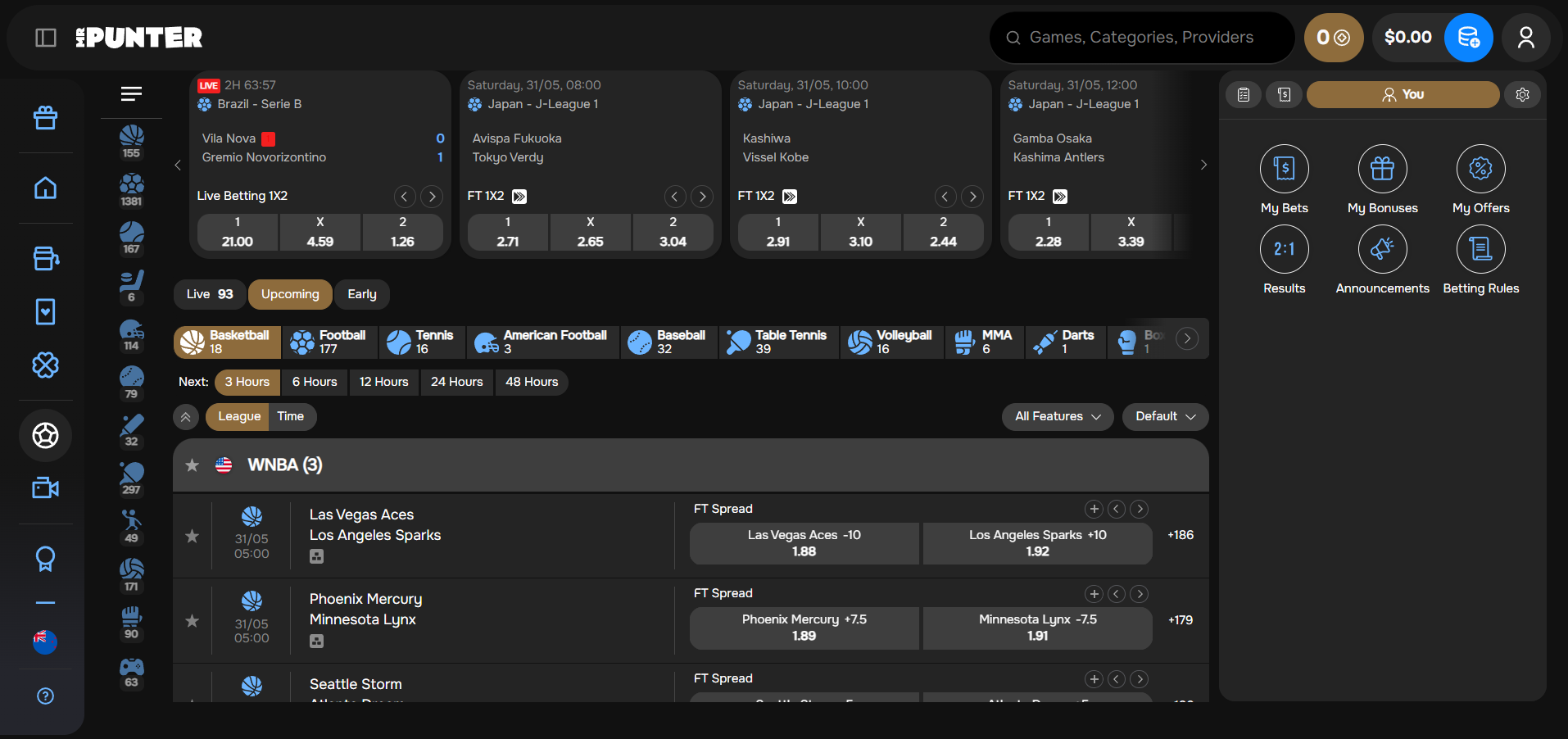Screen dimensions: 1568x739
Task: Select MMA glove icon with 90 events
Action: (x=131, y=623)
